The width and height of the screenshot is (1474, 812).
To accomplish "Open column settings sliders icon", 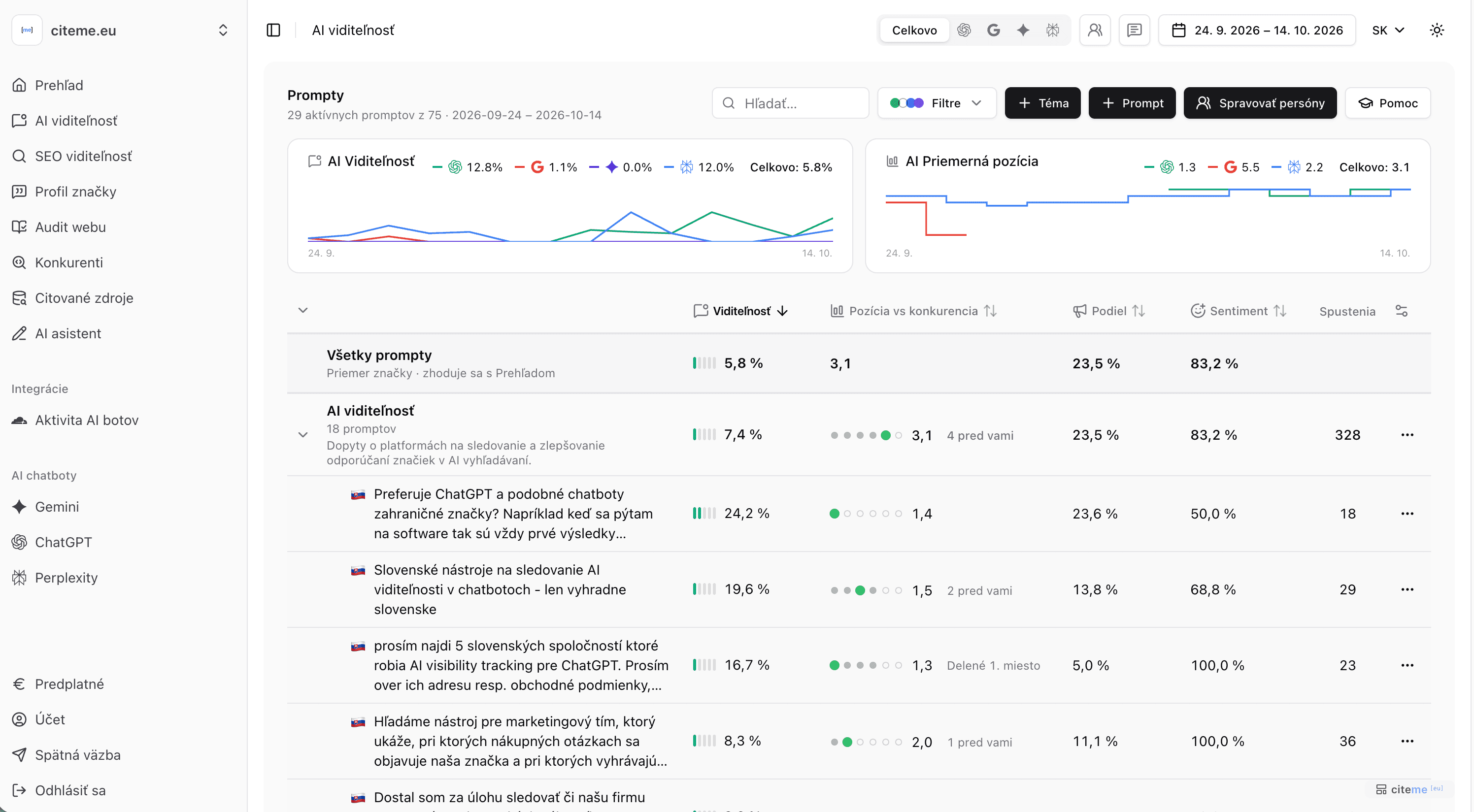I will [1401, 311].
